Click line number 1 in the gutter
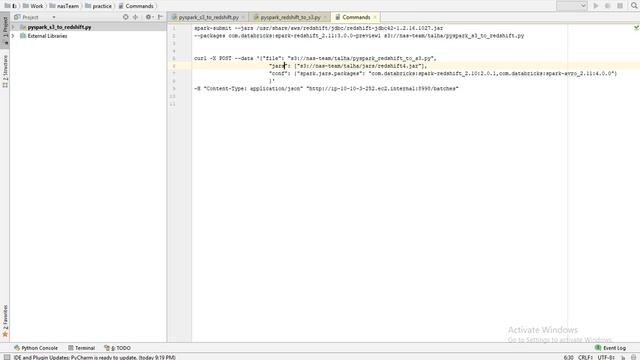Screen dimensions: 640x360 [x=174, y=28]
